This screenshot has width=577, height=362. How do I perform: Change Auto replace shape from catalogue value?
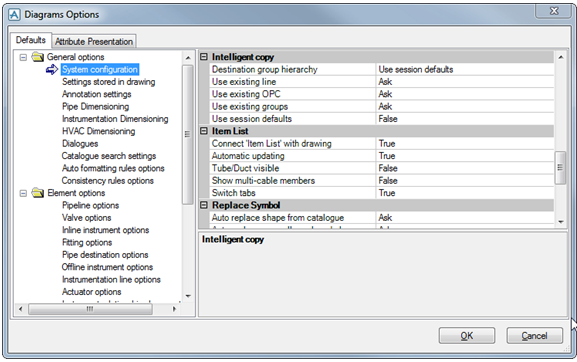pyautogui.click(x=465, y=218)
